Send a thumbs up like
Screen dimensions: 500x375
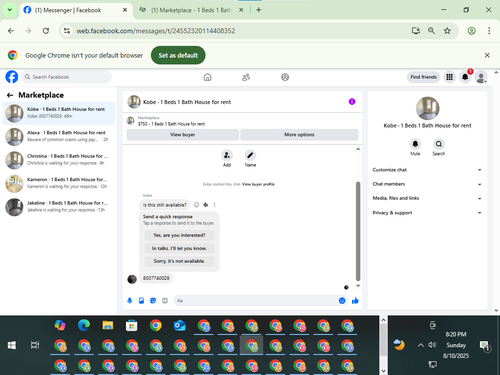tap(355, 301)
